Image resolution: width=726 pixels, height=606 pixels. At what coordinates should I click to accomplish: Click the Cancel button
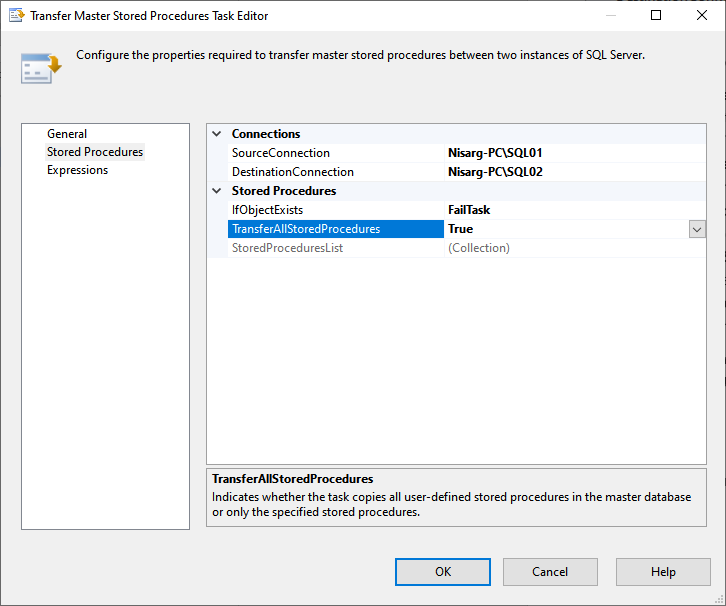[550, 572]
